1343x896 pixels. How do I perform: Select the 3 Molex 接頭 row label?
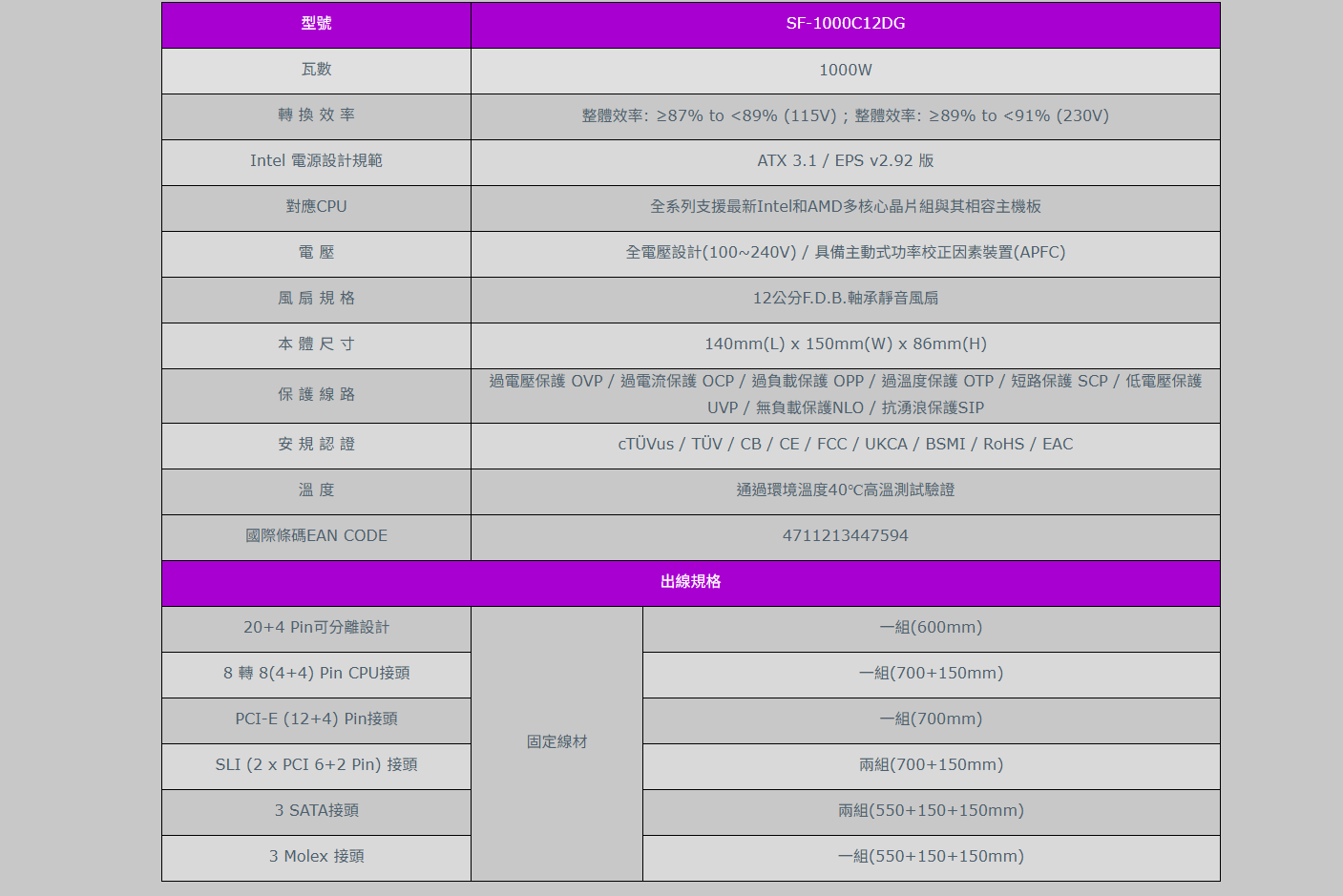click(316, 857)
